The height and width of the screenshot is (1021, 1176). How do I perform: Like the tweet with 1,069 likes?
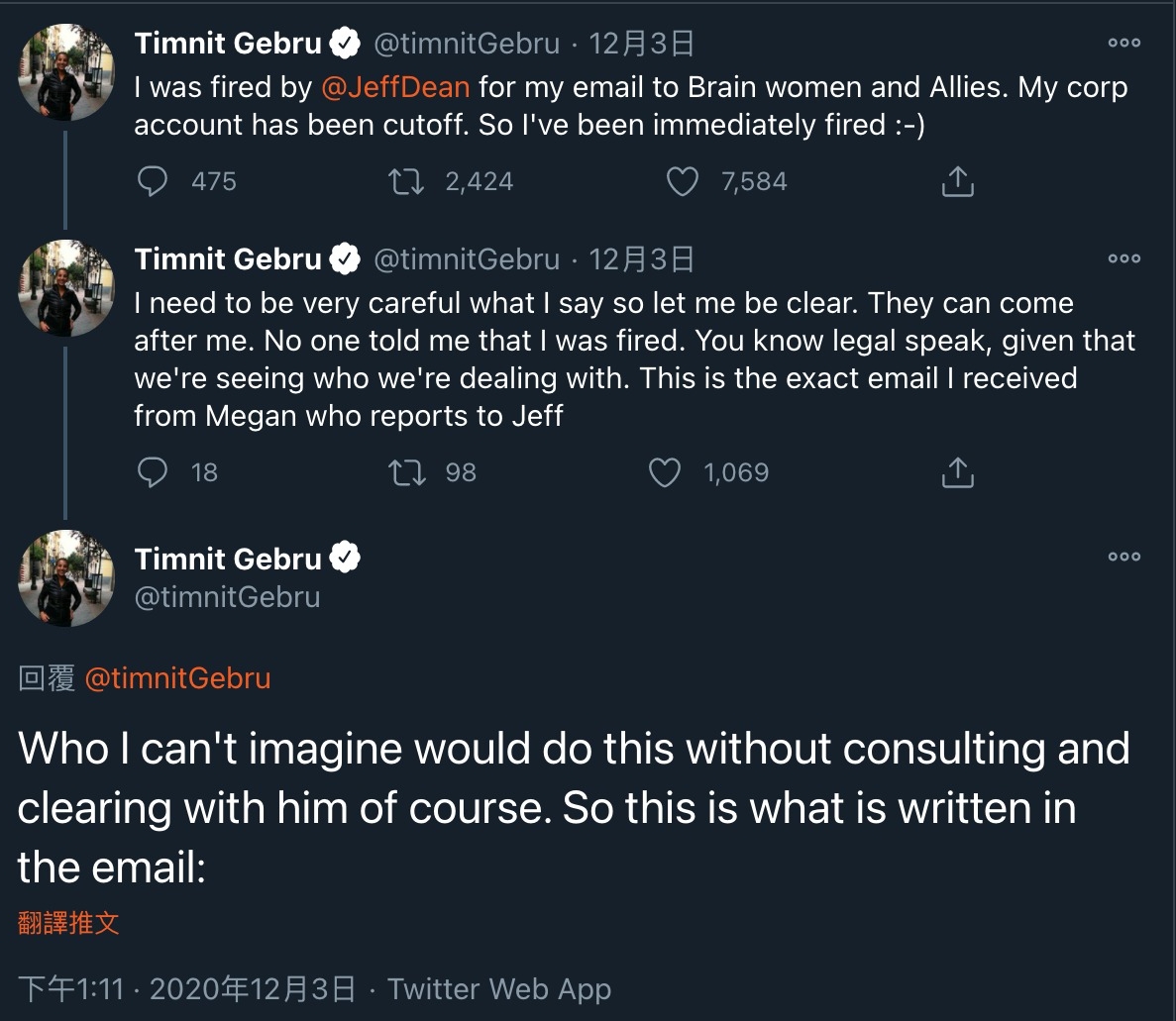point(664,472)
